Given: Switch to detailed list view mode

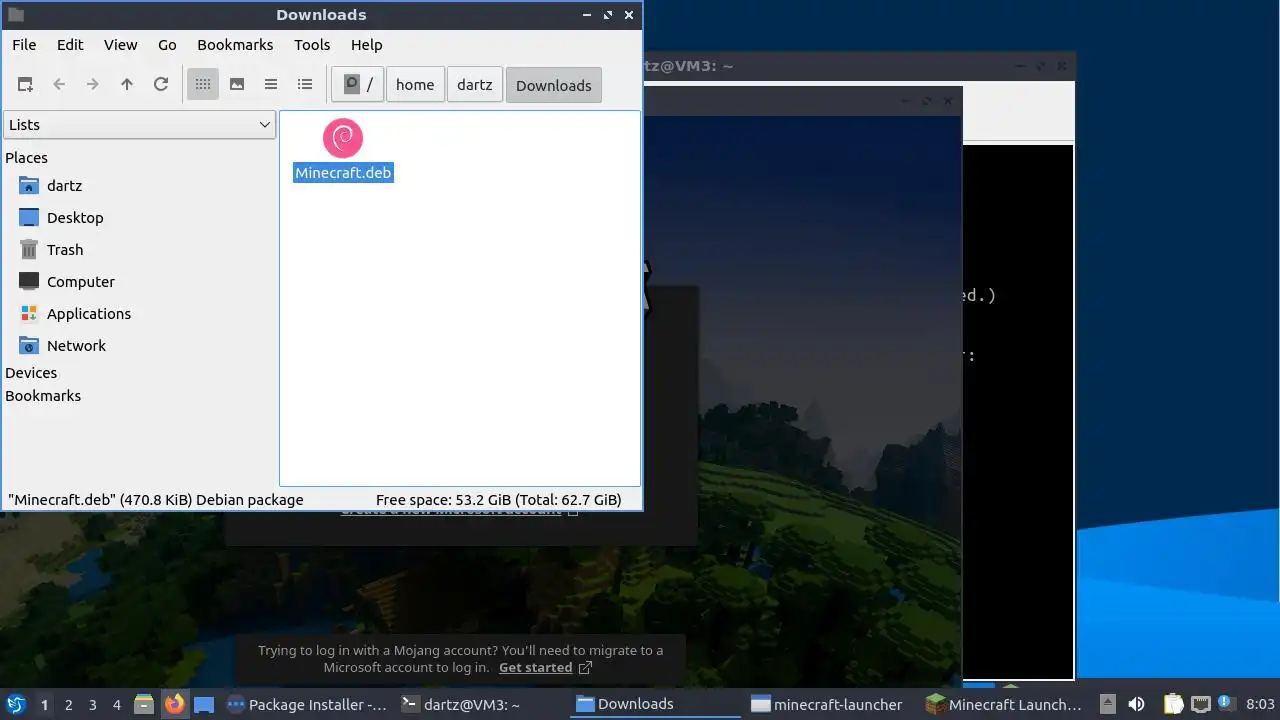Looking at the screenshot, I should 305,85.
